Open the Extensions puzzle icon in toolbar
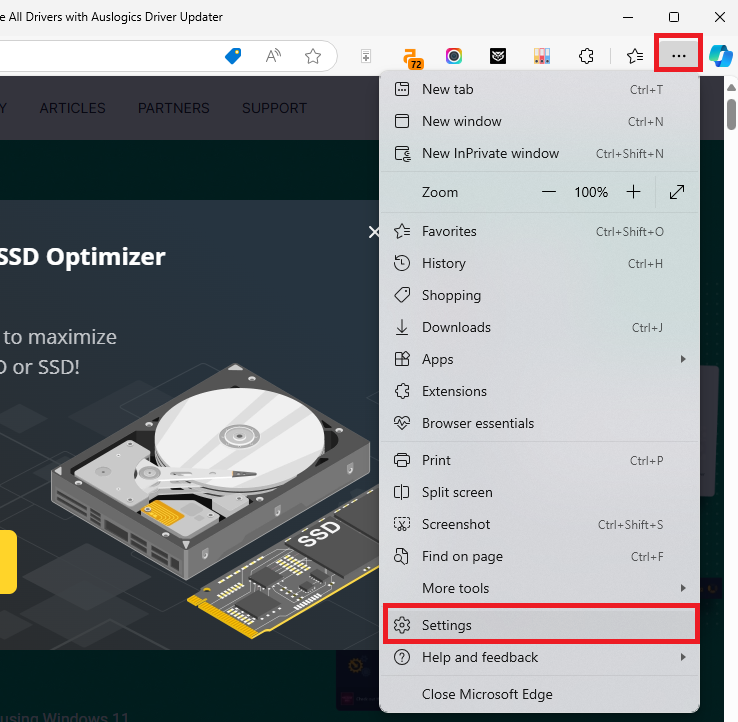 pos(586,56)
